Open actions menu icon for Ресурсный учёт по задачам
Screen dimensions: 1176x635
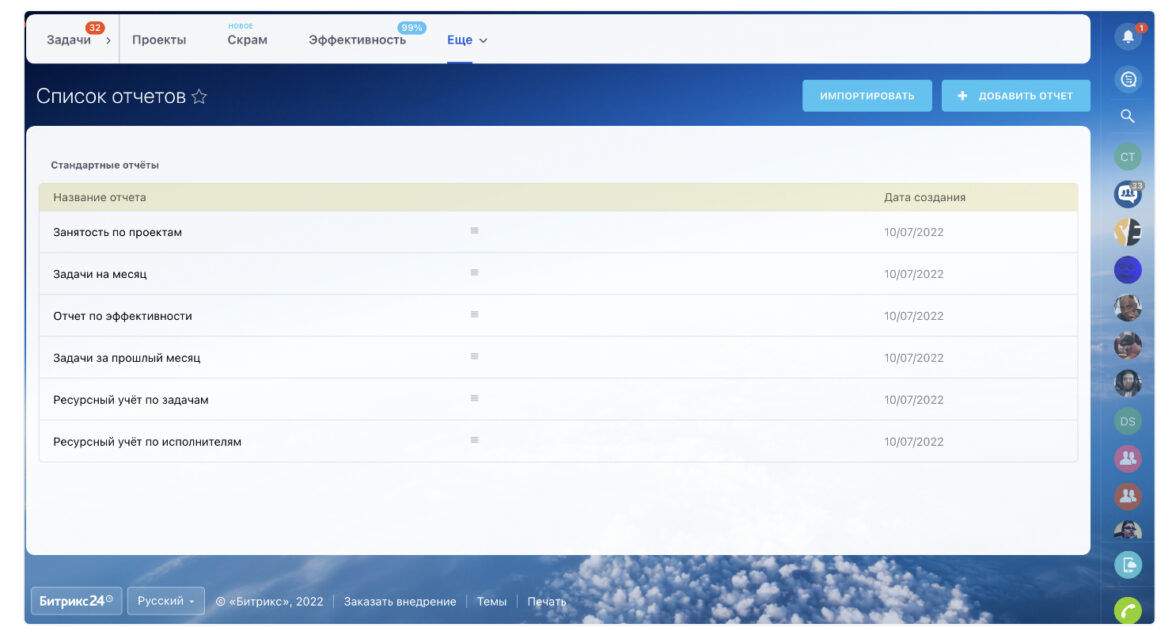[x=474, y=399]
